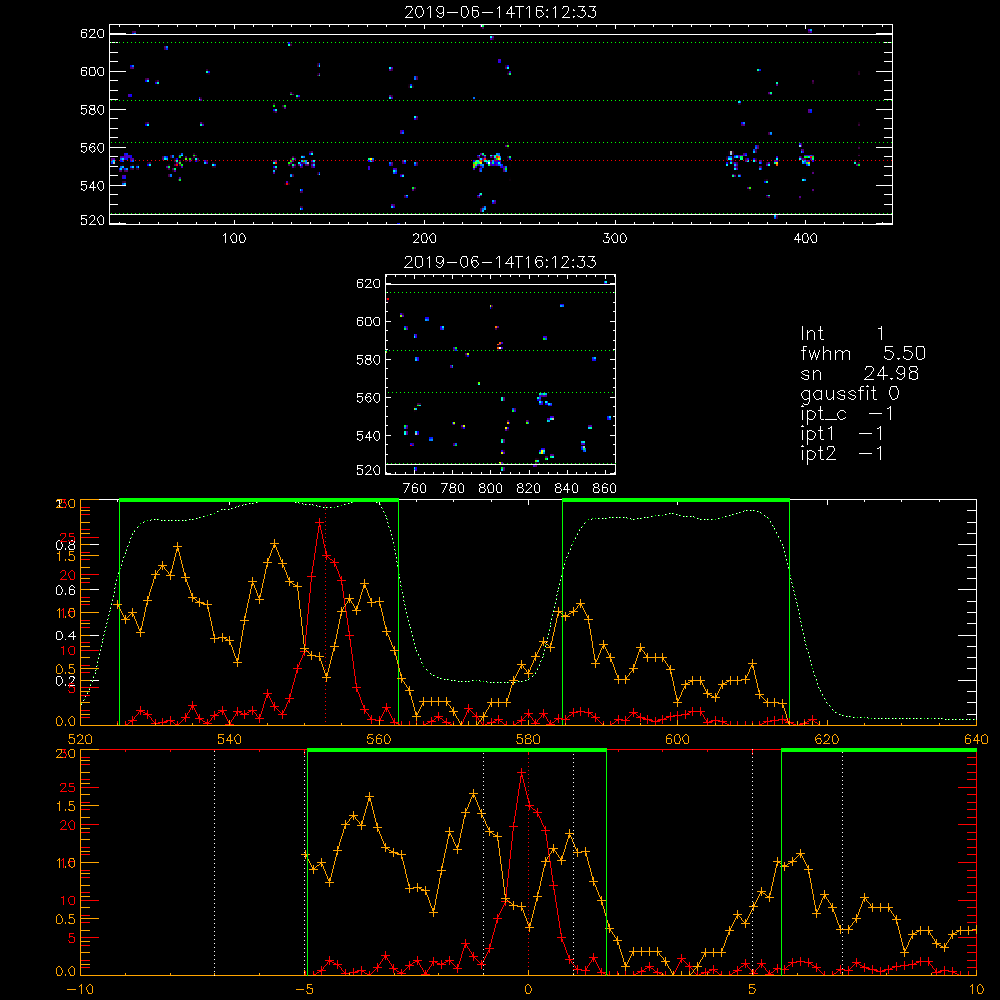The image size is (1000, 1000).
Task: Click the middle plot title 2019-06-14T16:12:33
Action: click(501, 262)
